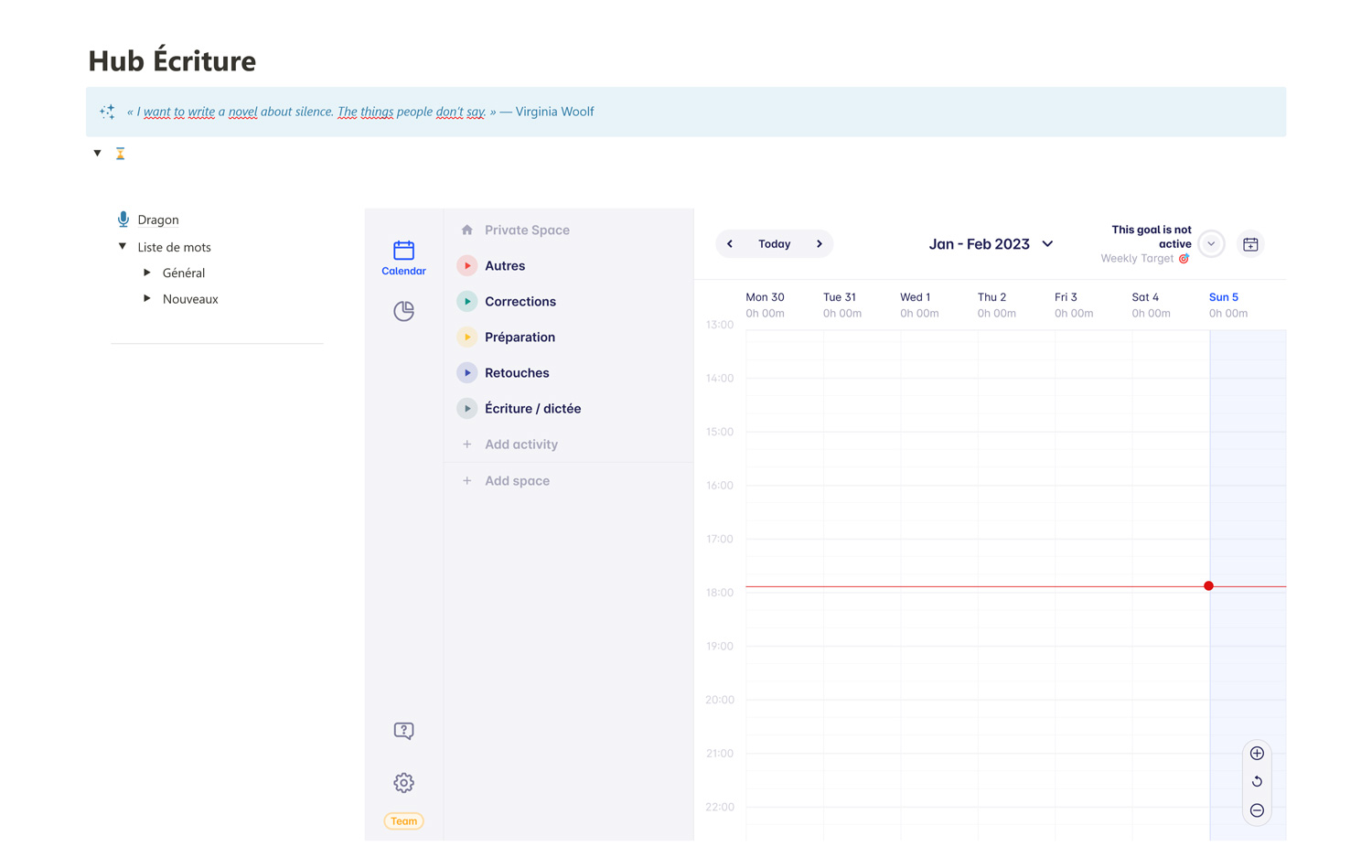1372x868 pixels.
Task: Collapse the hourglass toggle block
Action: [97, 154]
